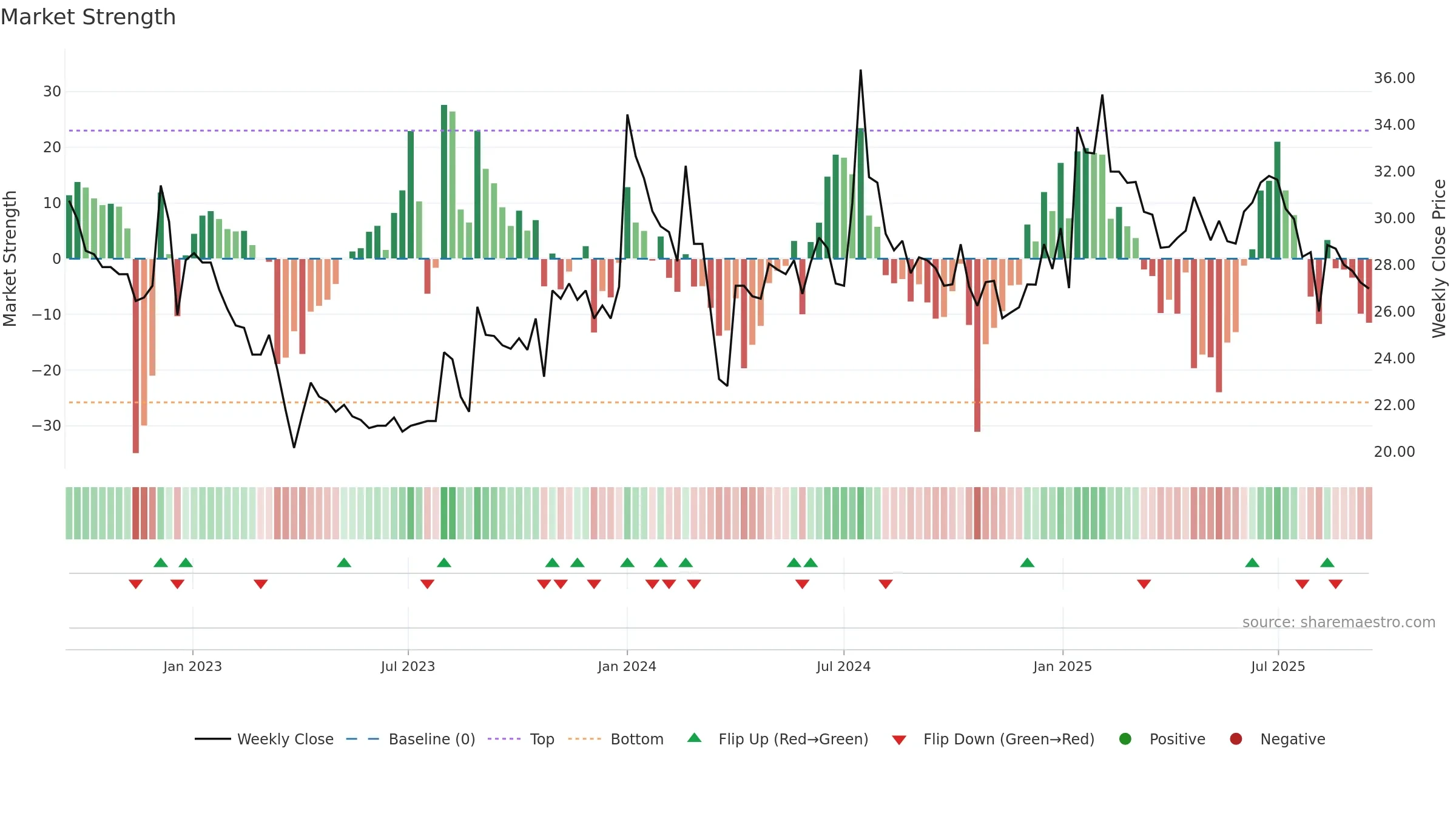This screenshot has width=1456, height=819.
Task: Click the Weekly Close legend entry
Action: tap(264, 739)
